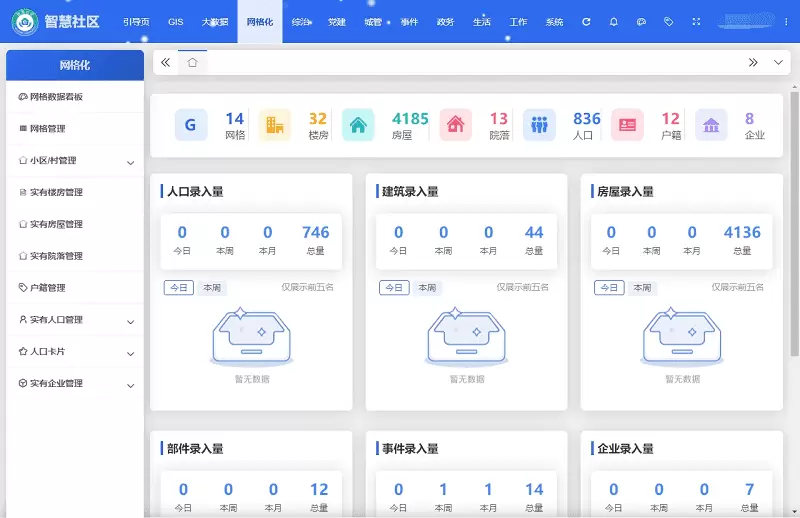
Task: Open 户籍管理 in the sidebar
Action: tap(47, 288)
